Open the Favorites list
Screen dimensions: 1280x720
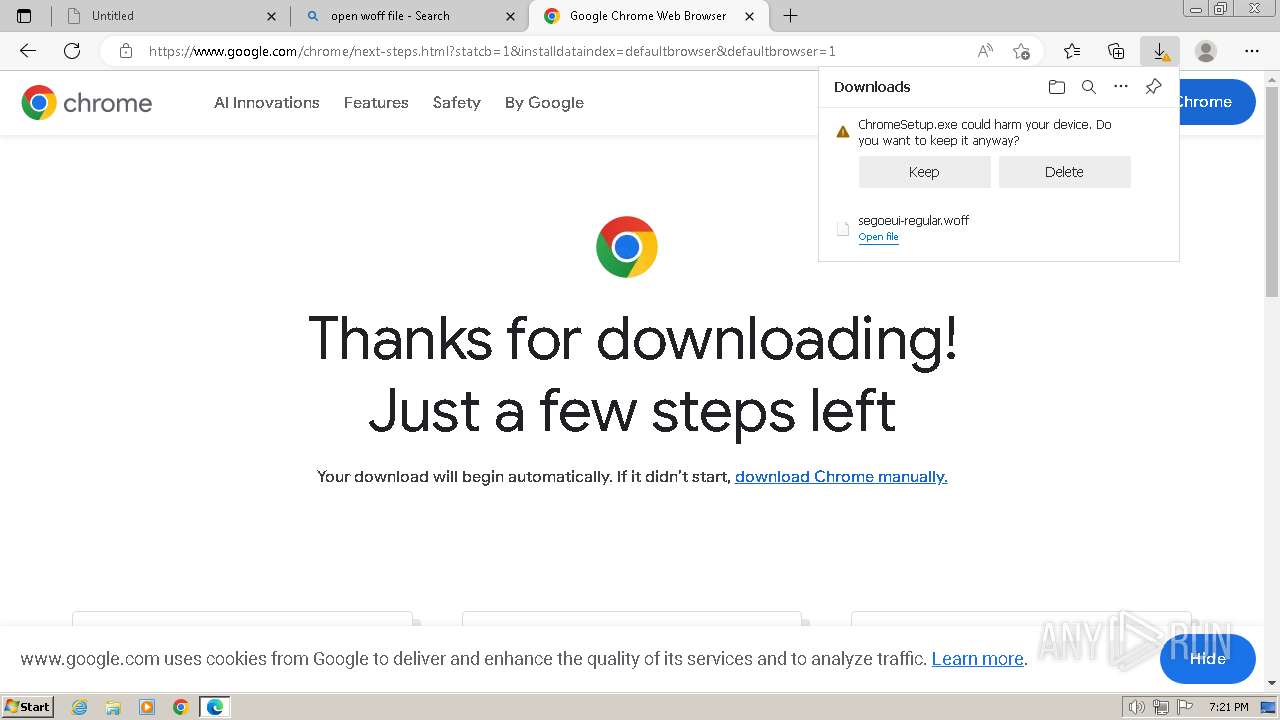click(x=1072, y=51)
